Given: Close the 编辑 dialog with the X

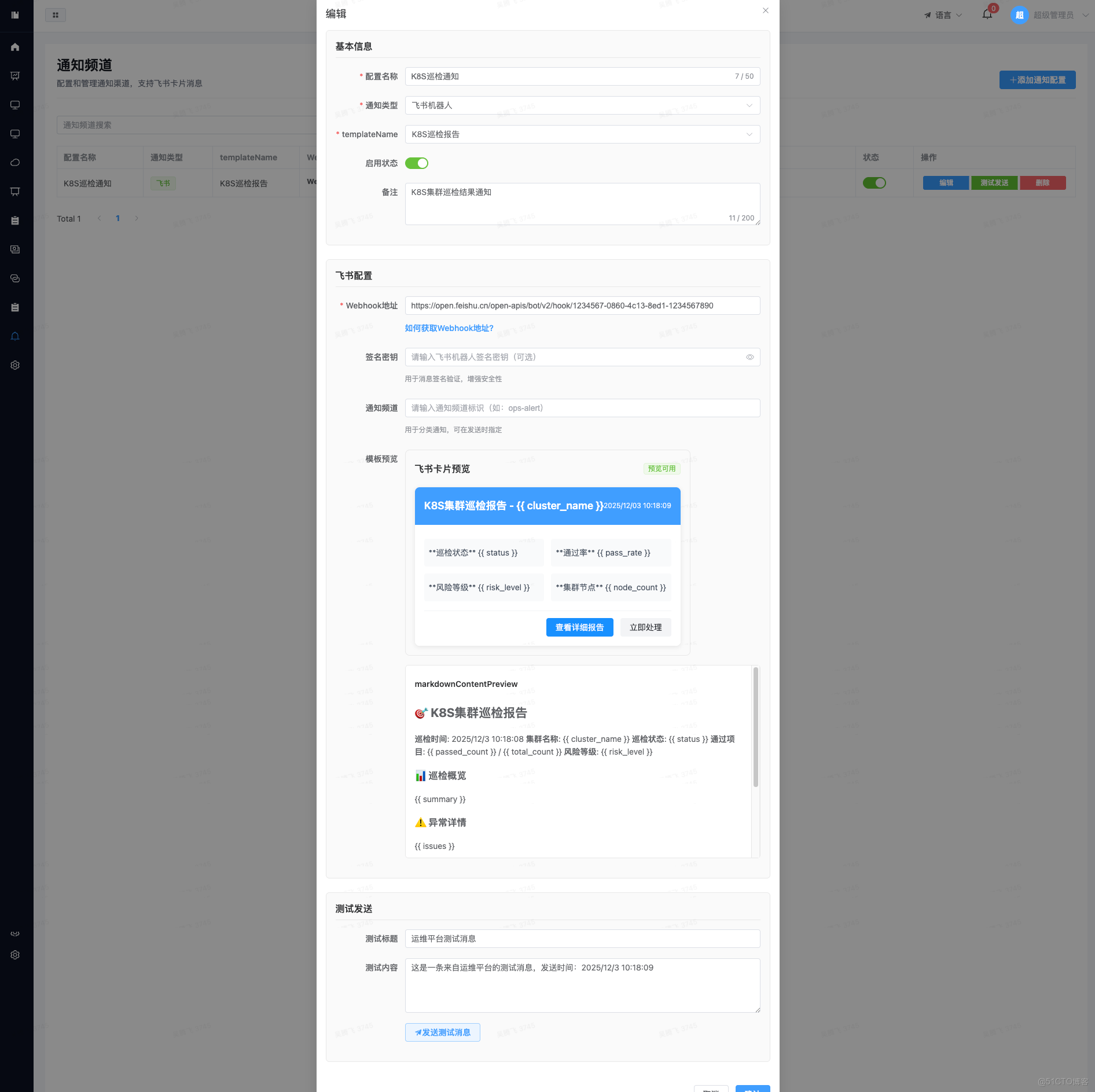Looking at the screenshot, I should pos(766,10).
